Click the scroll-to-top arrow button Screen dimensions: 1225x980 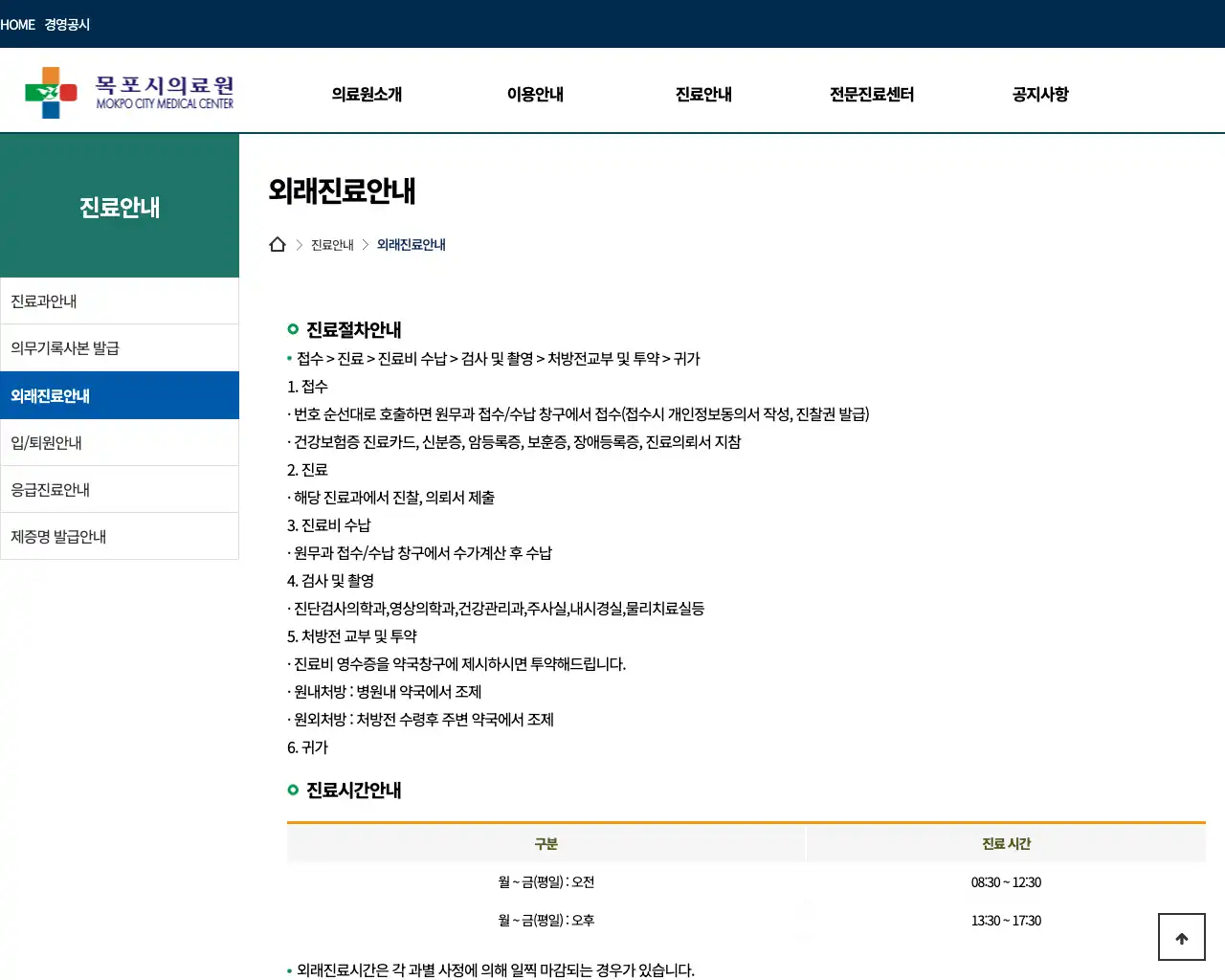[x=1180, y=936]
